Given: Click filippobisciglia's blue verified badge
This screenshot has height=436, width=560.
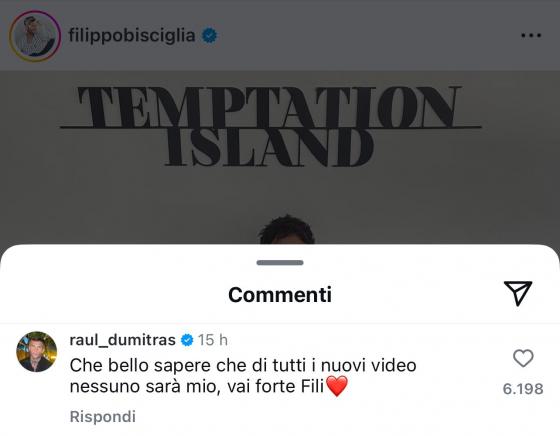Looking at the screenshot, I should pyautogui.click(x=210, y=36).
